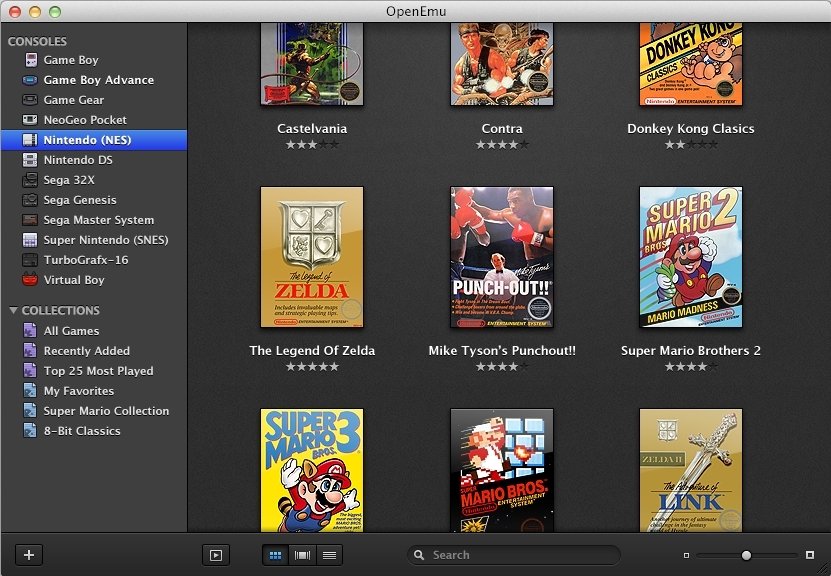Click the "Contra" title text
Image resolution: width=831 pixels, height=576 pixels.
502,129
